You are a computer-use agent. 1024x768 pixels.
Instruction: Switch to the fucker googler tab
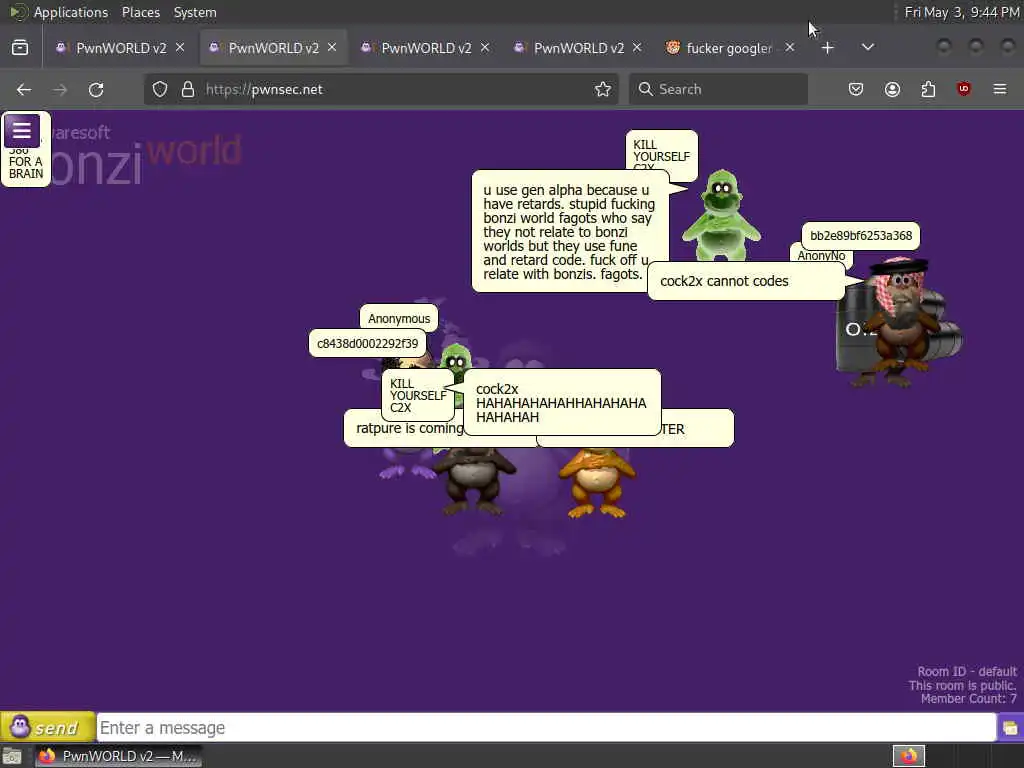[729, 48]
